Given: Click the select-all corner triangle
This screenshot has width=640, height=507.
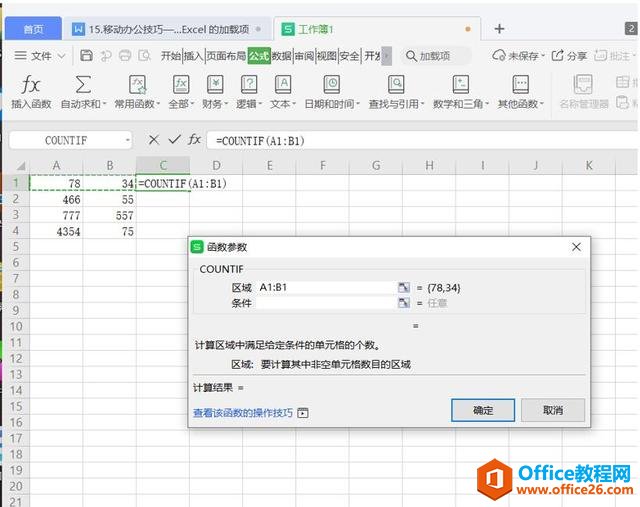Looking at the screenshot, I should pos(21,166).
